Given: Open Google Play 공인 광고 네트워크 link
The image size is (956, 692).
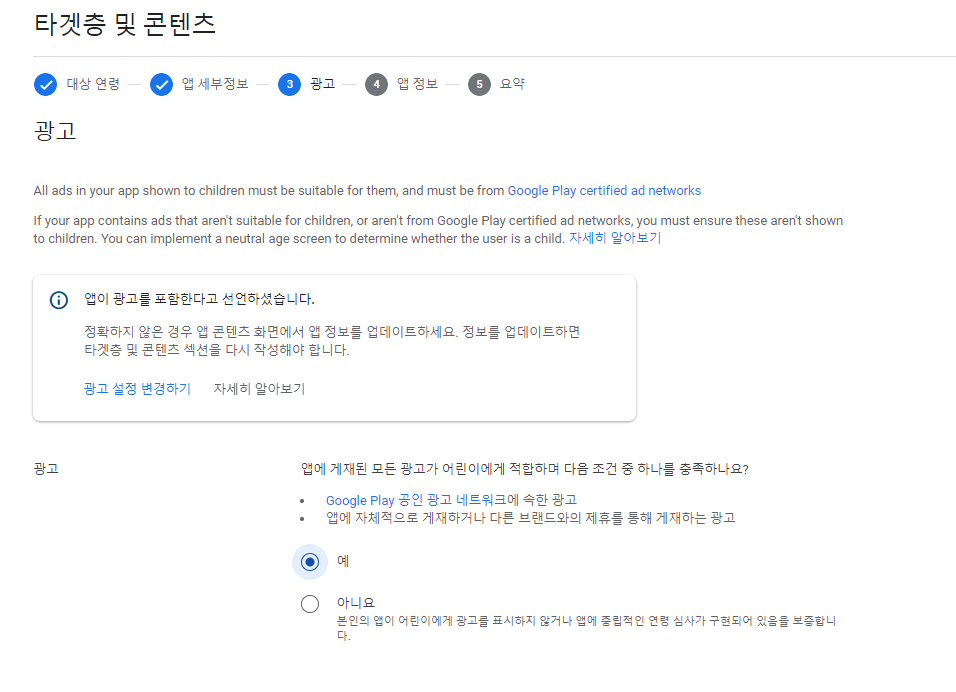Looking at the screenshot, I should click(416, 501).
